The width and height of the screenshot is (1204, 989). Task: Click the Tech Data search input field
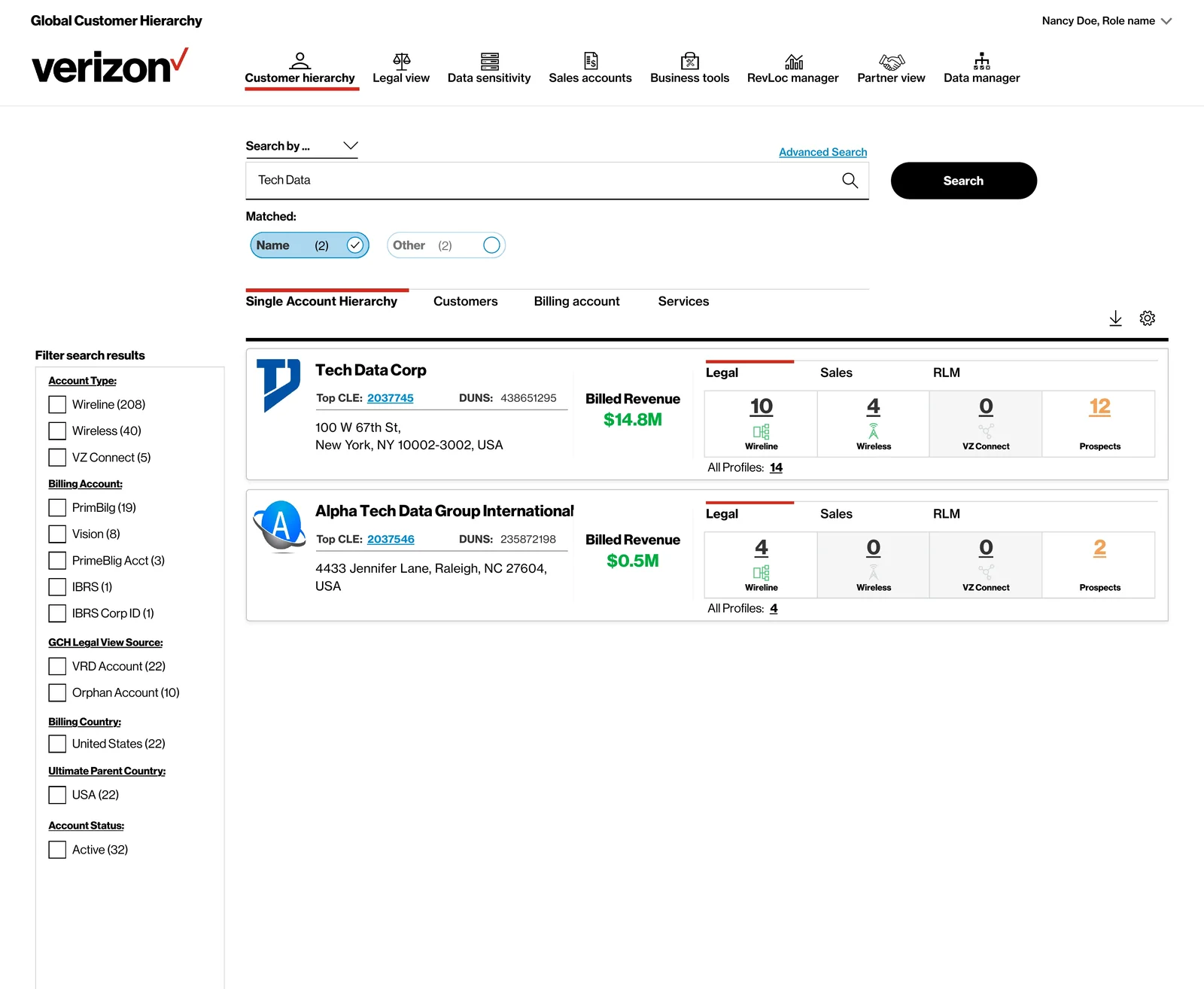[x=557, y=181]
